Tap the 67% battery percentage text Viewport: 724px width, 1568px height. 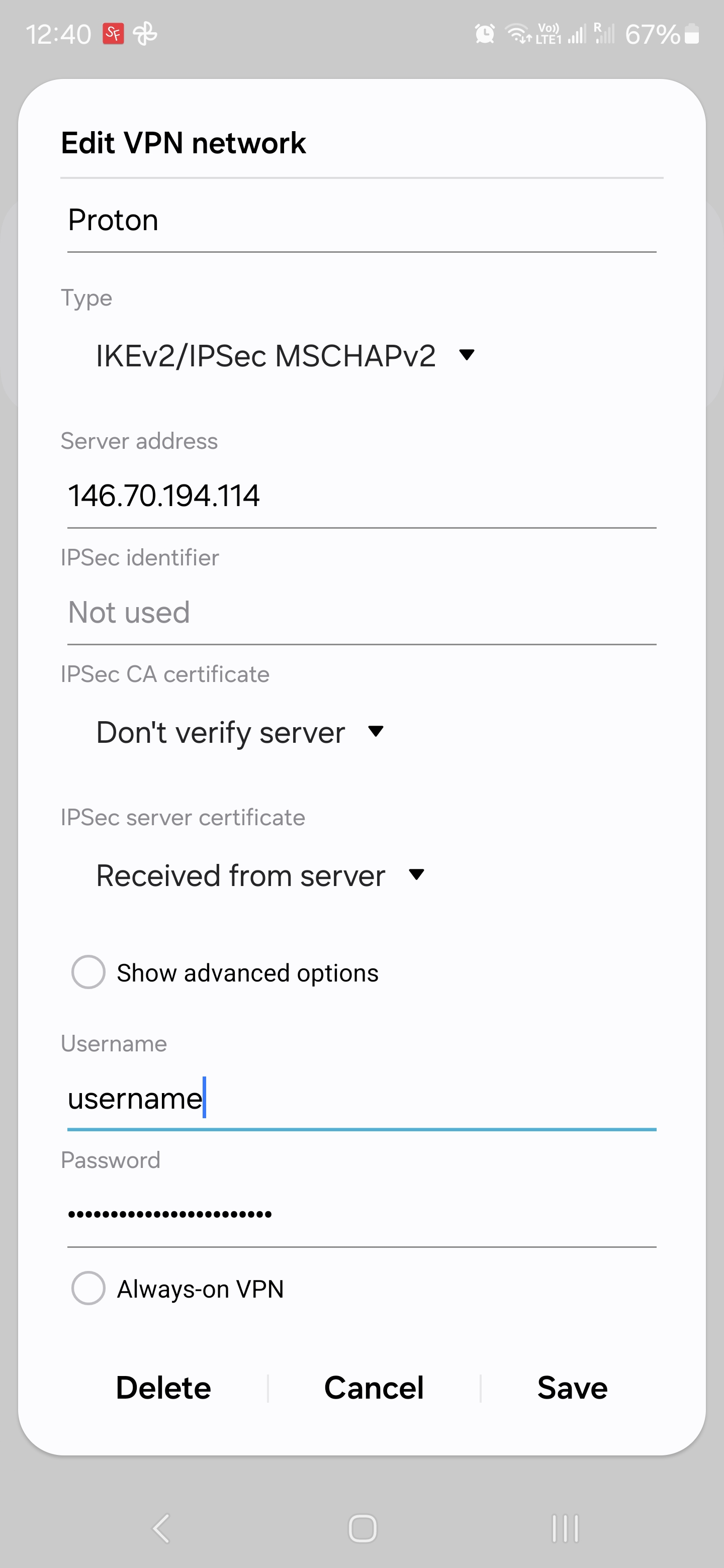point(652,34)
